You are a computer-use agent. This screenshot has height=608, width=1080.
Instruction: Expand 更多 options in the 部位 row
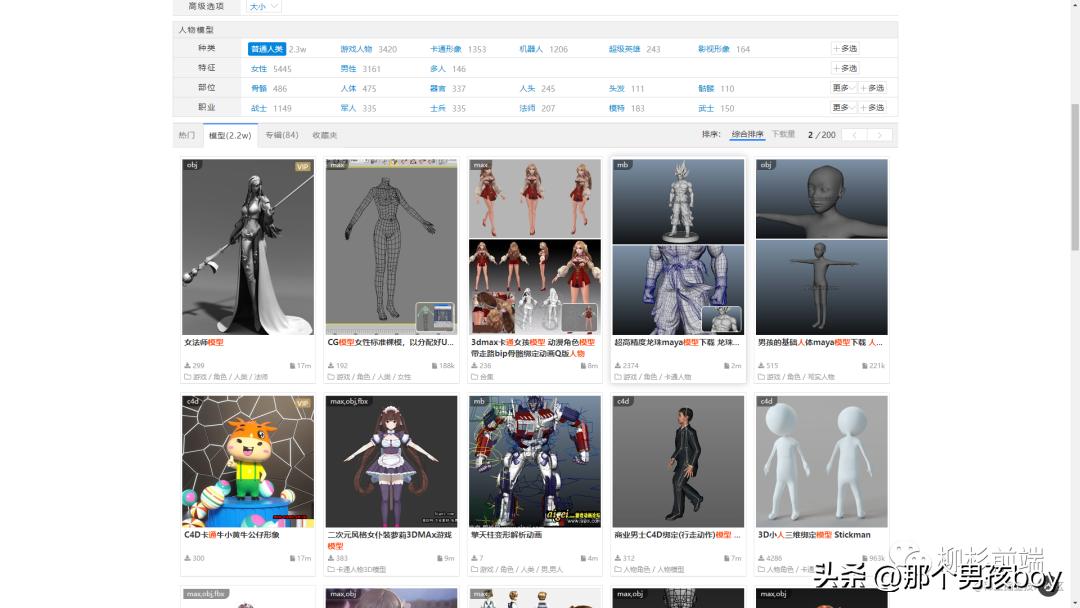[843, 88]
